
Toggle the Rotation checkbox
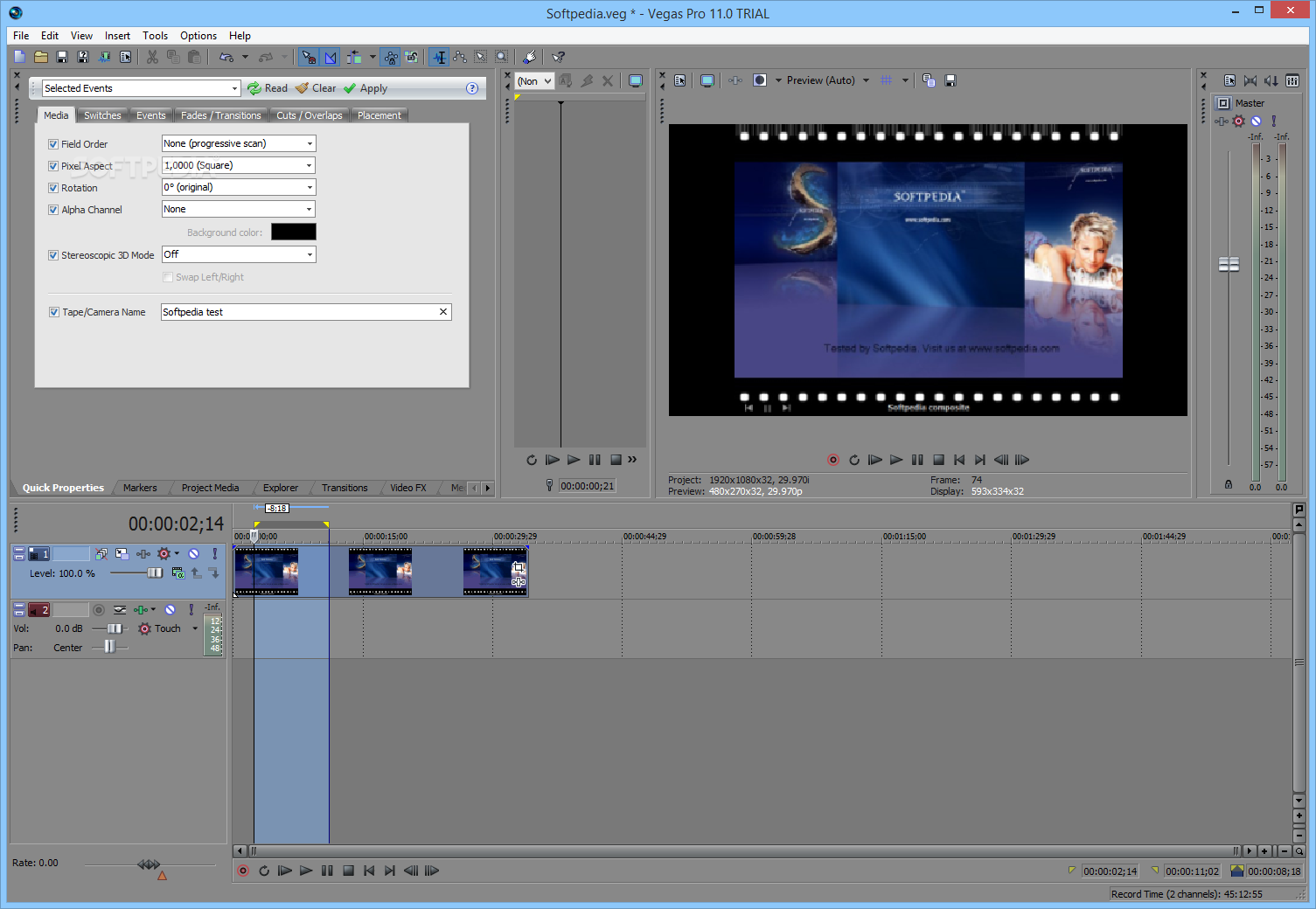click(x=53, y=188)
